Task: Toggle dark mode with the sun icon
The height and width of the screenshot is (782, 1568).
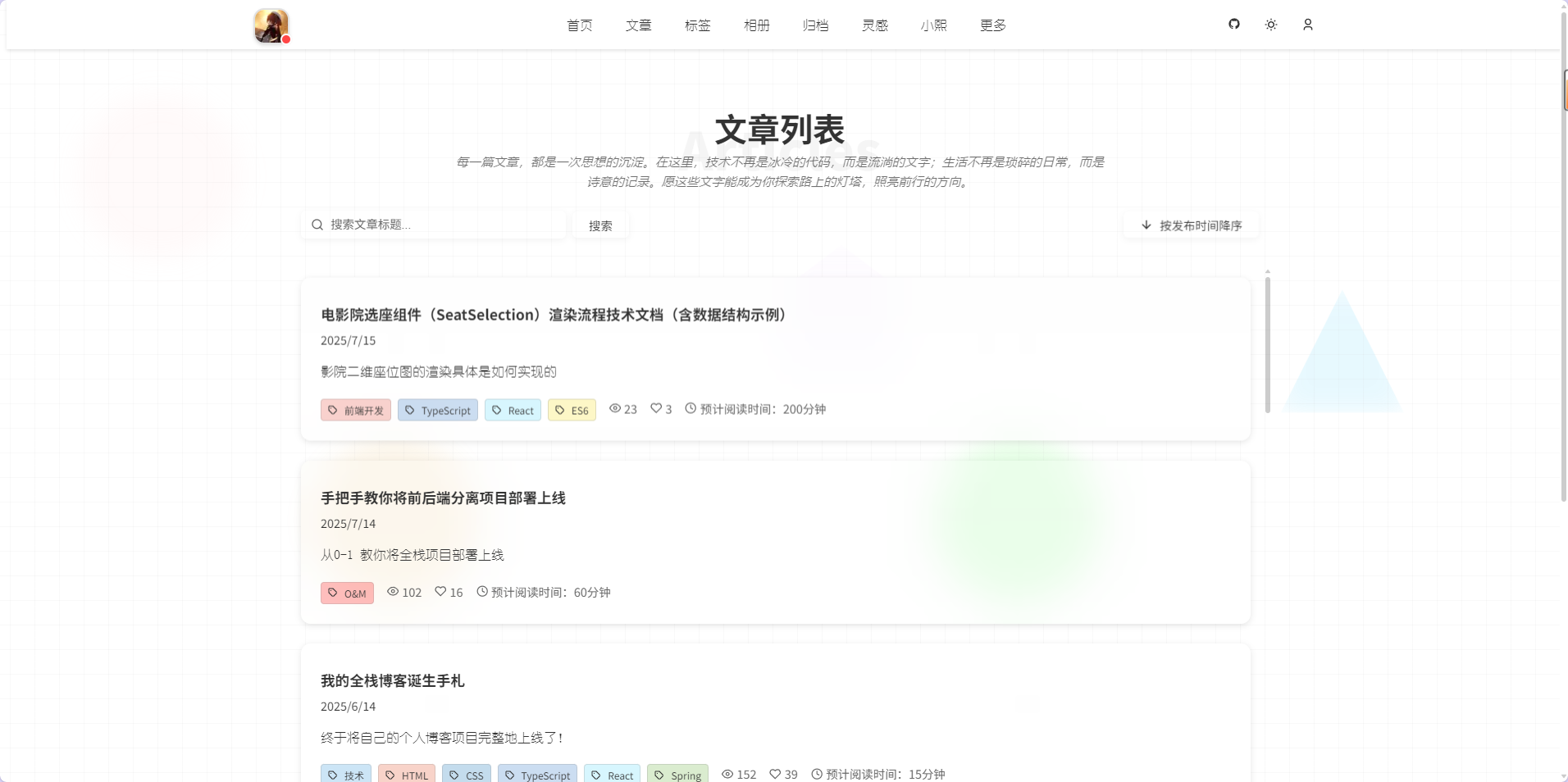Action: pos(1271,25)
